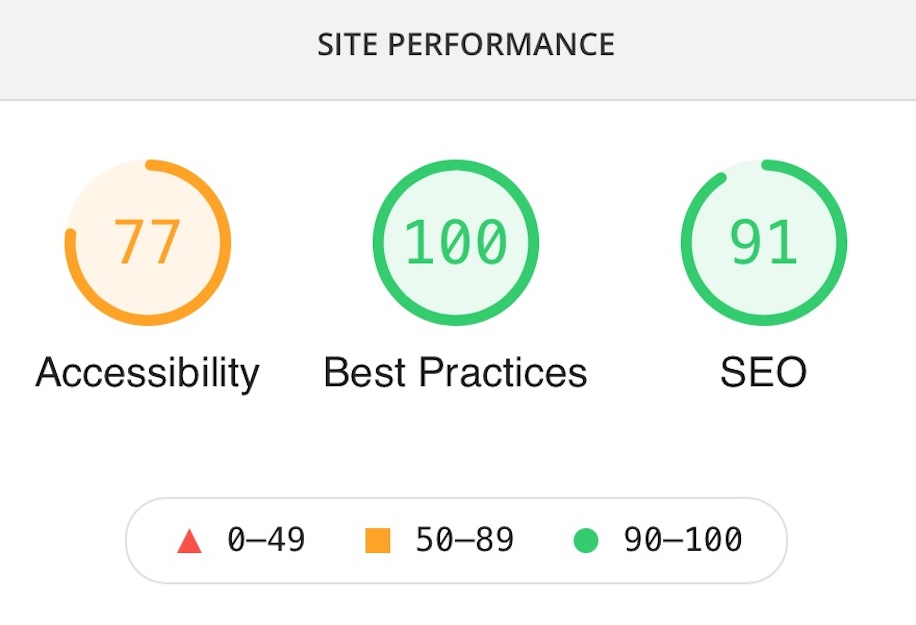The image size is (916, 625).
Task: Click the red triangle legend icon
Action: [189, 541]
